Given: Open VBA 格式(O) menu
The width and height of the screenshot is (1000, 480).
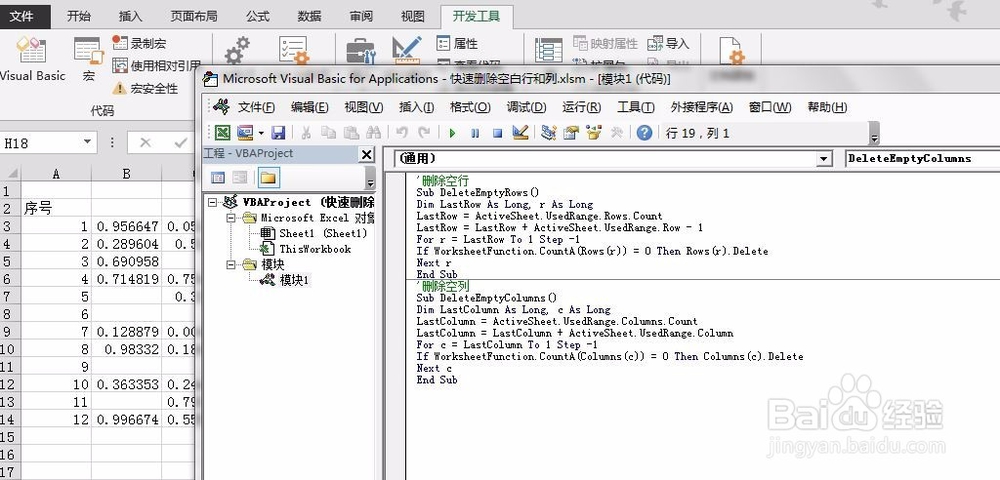Looking at the screenshot, I should 470,107.
